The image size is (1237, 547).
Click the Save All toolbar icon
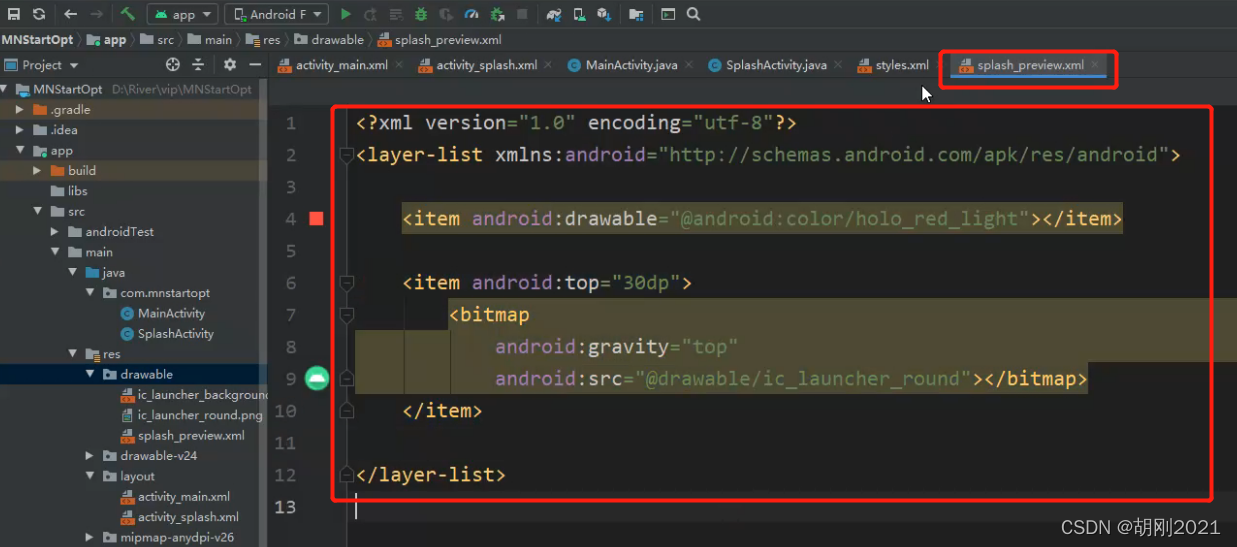[x=12, y=14]
